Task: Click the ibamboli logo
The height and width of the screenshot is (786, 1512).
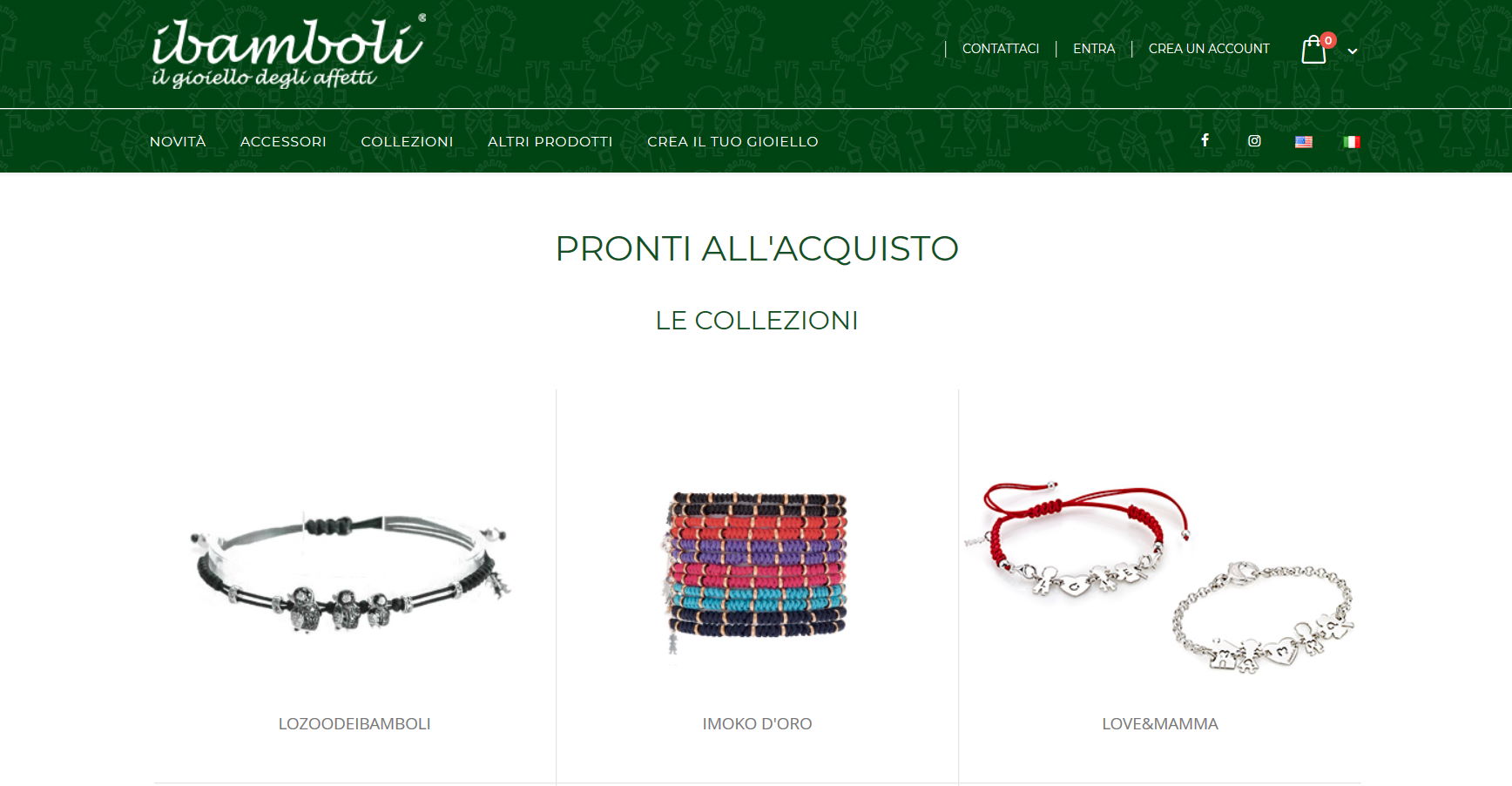Action: tap(288, 52)
